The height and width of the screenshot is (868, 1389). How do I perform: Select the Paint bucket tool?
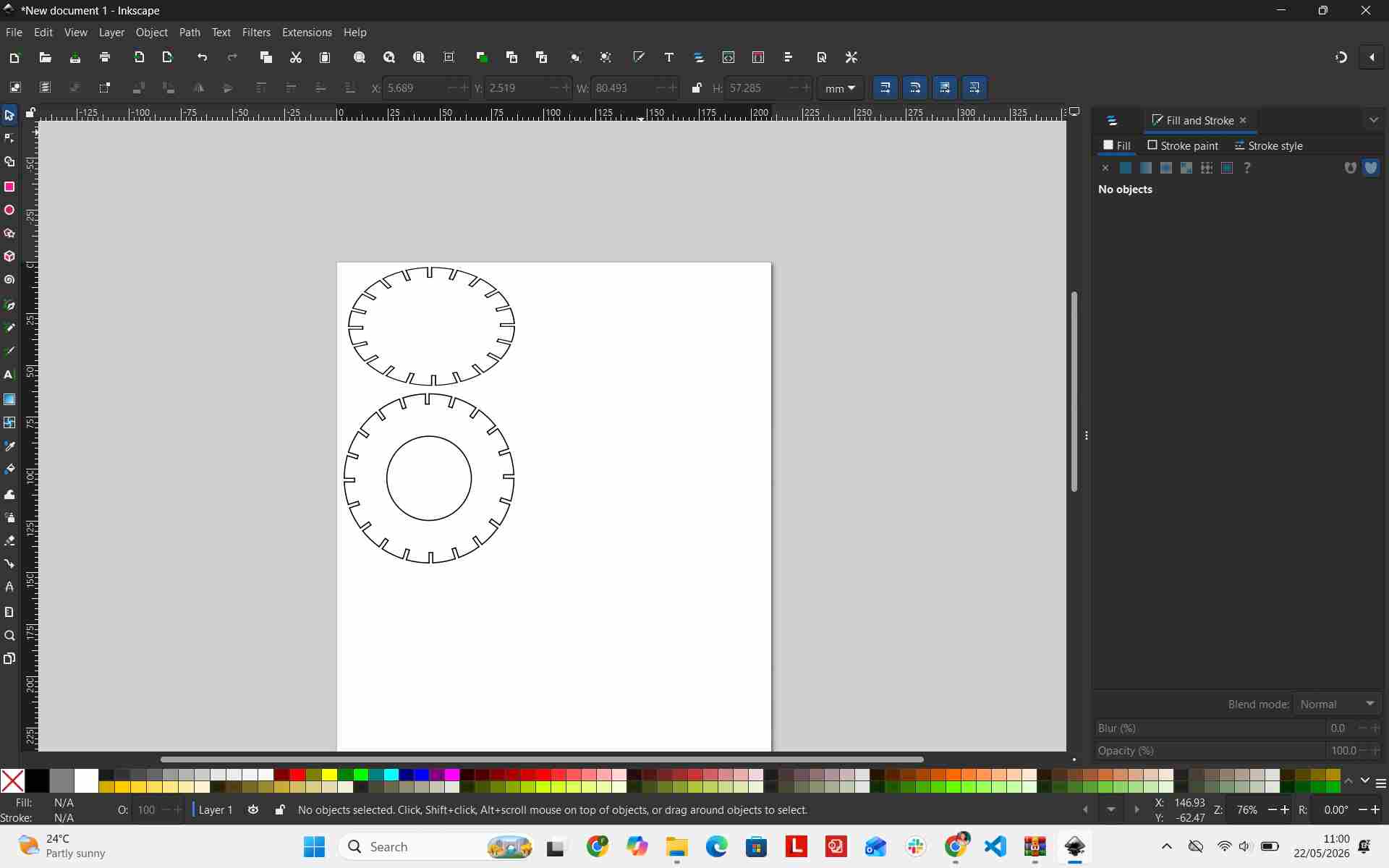(9, 469)
